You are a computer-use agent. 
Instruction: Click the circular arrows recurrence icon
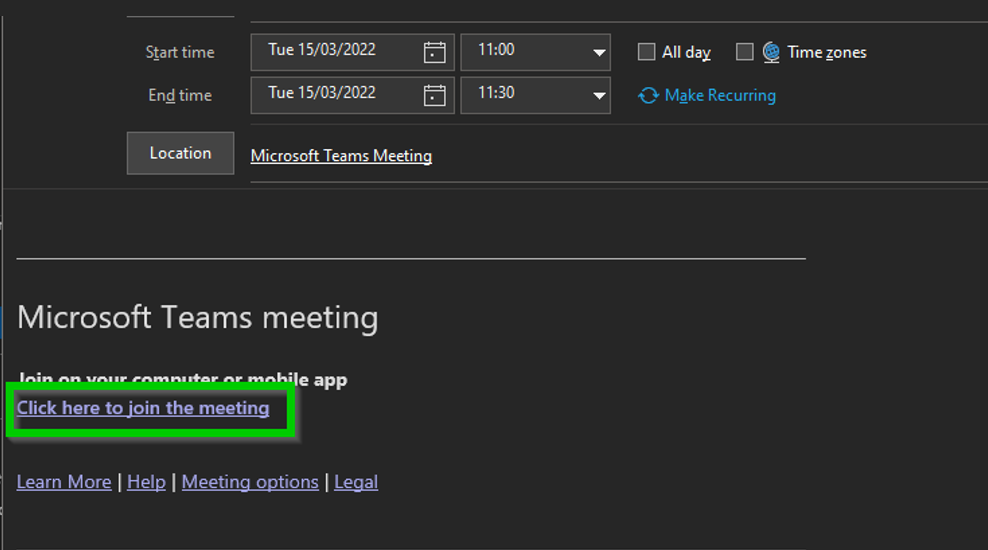click(x=649, y=95)
